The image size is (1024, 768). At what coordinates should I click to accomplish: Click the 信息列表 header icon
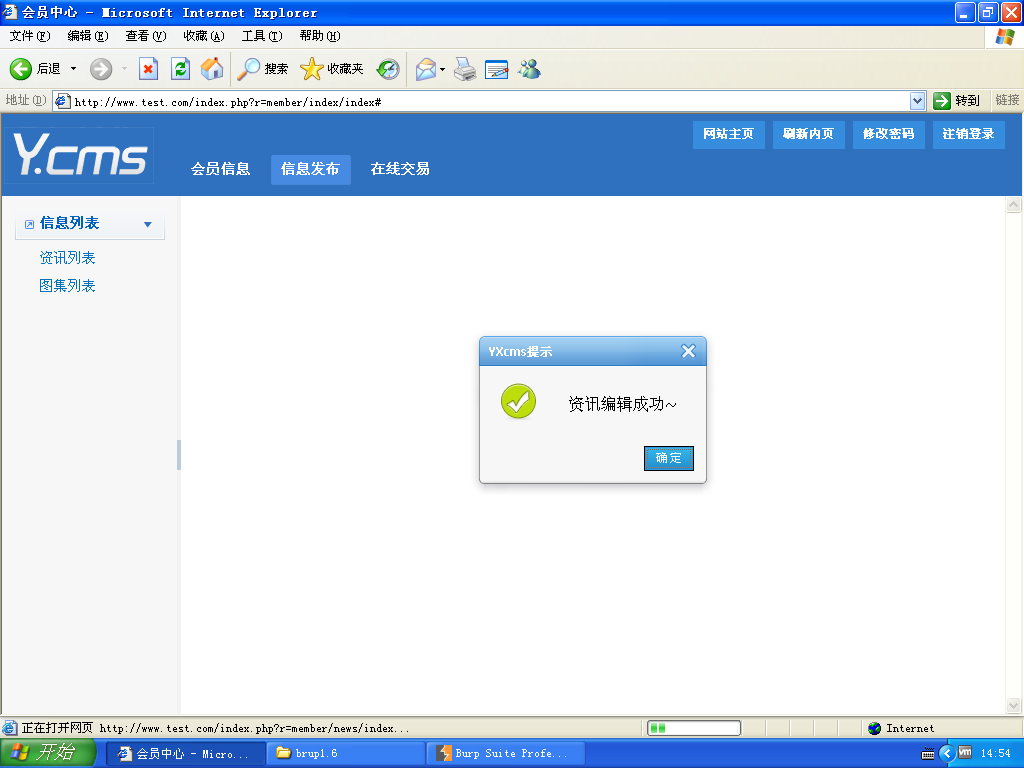pos(29,225)
